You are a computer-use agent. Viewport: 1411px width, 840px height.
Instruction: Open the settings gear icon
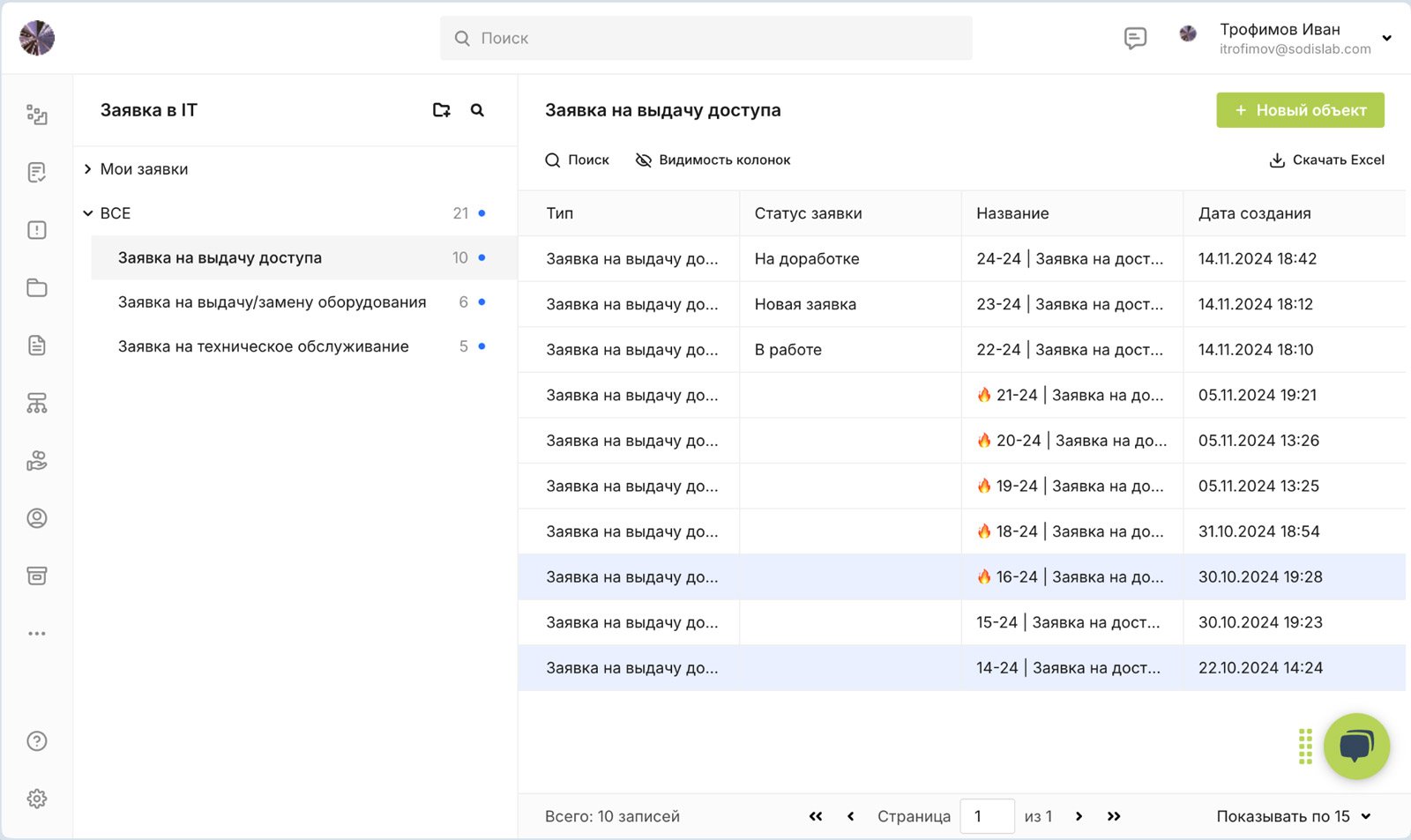[37, 799]
